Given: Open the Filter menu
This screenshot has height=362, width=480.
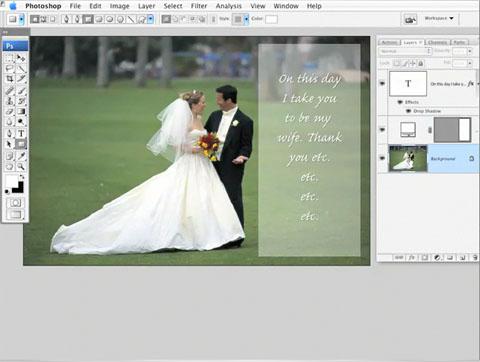Looking at the screenshot, I should click(x=199, y=6).
